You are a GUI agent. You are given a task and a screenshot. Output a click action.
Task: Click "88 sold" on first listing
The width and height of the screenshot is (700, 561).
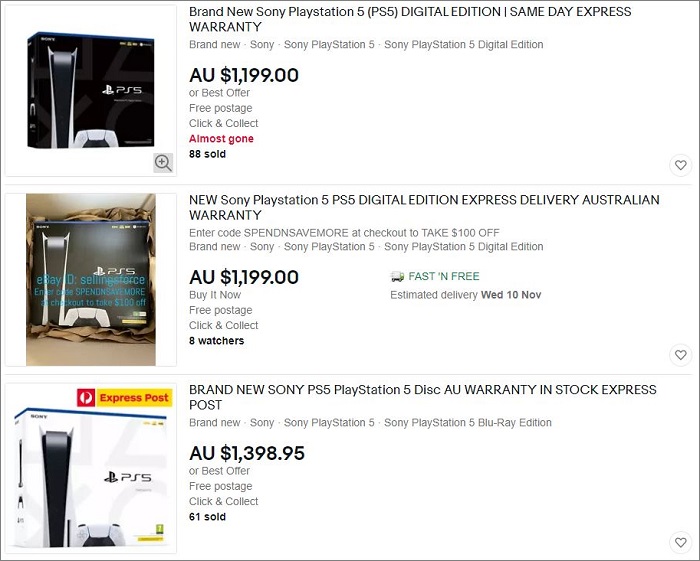pyautogui.click(x=208, y=155)
